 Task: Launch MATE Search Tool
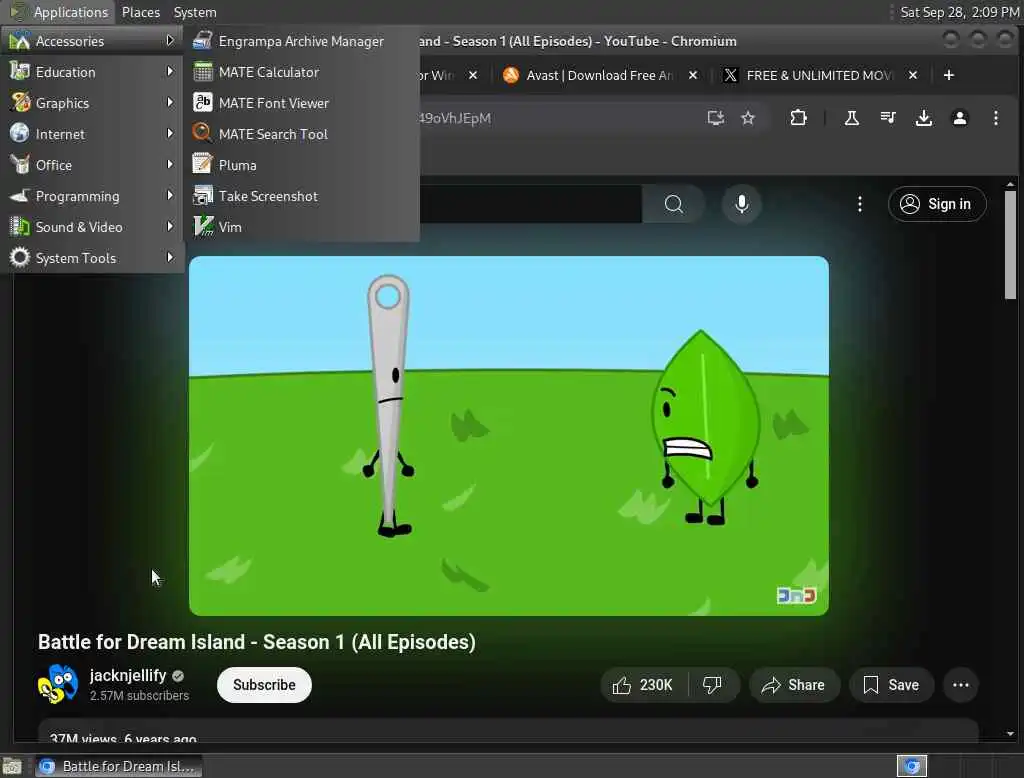302,134
